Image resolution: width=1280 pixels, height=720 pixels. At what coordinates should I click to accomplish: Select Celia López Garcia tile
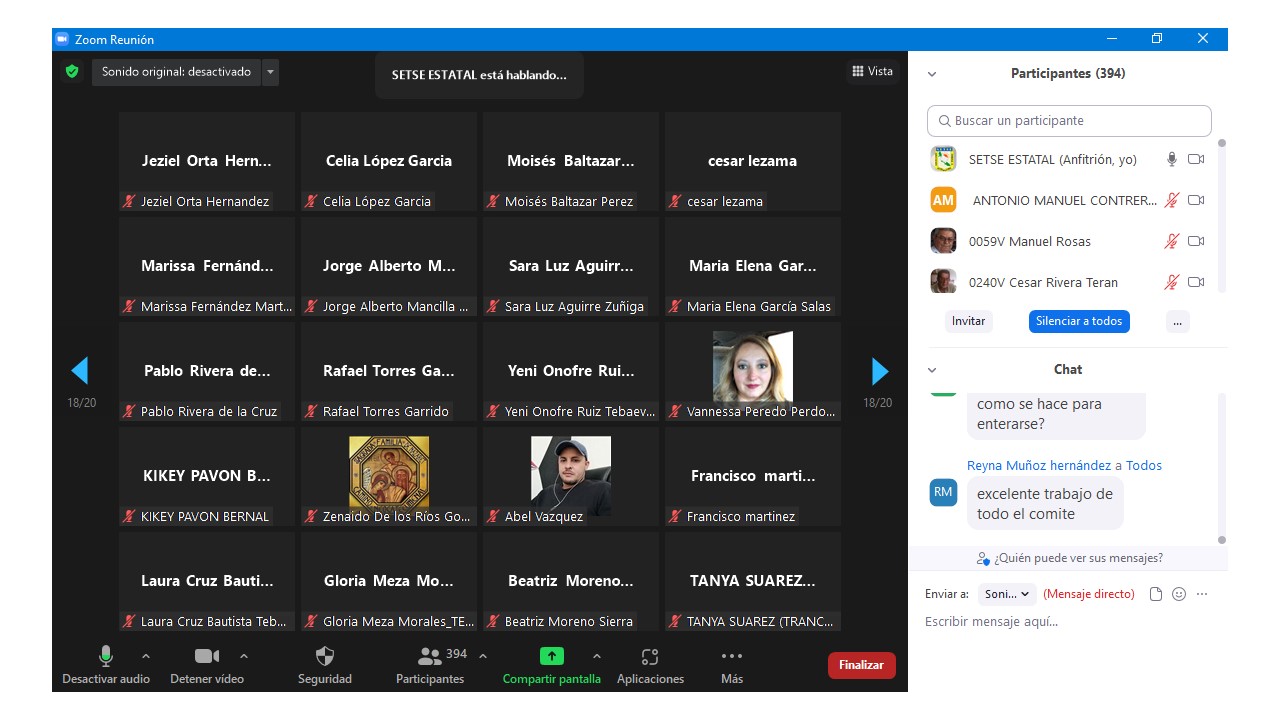tap(389, 161)
